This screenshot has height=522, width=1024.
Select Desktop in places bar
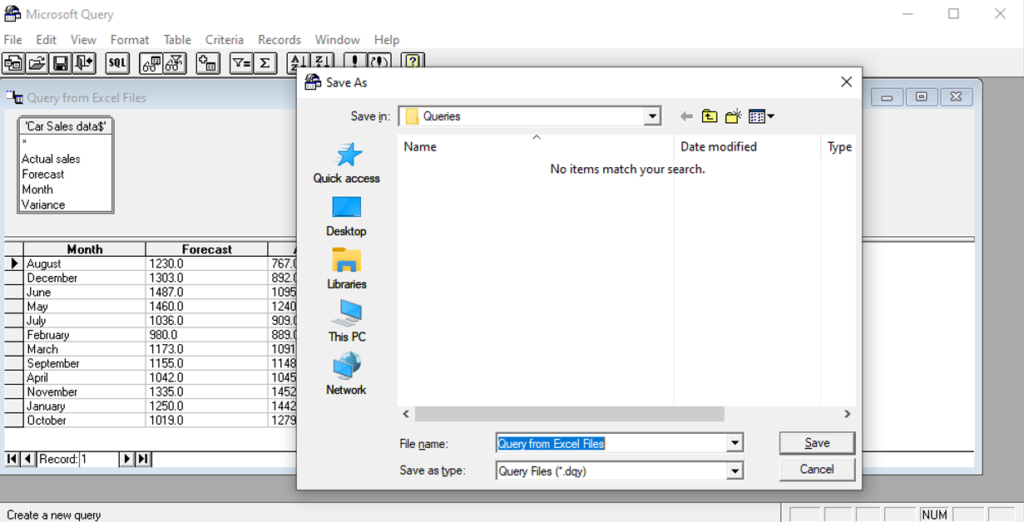(346, 216)
